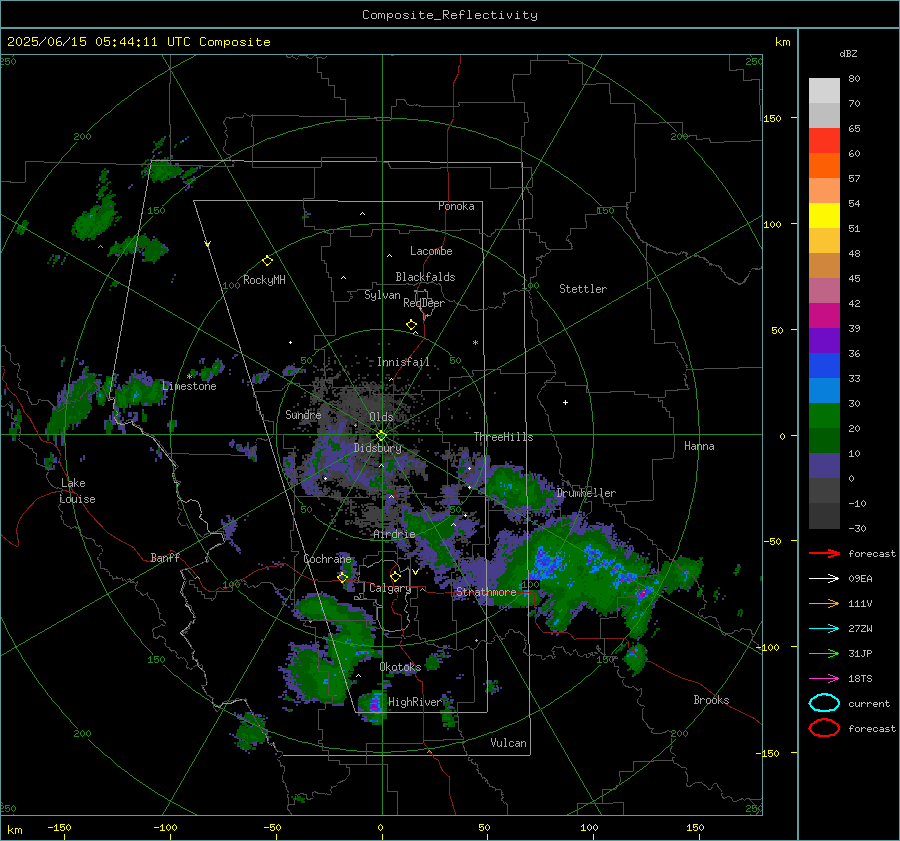Click the yellow radar-site diamond at map center

[x=381, y=436]
